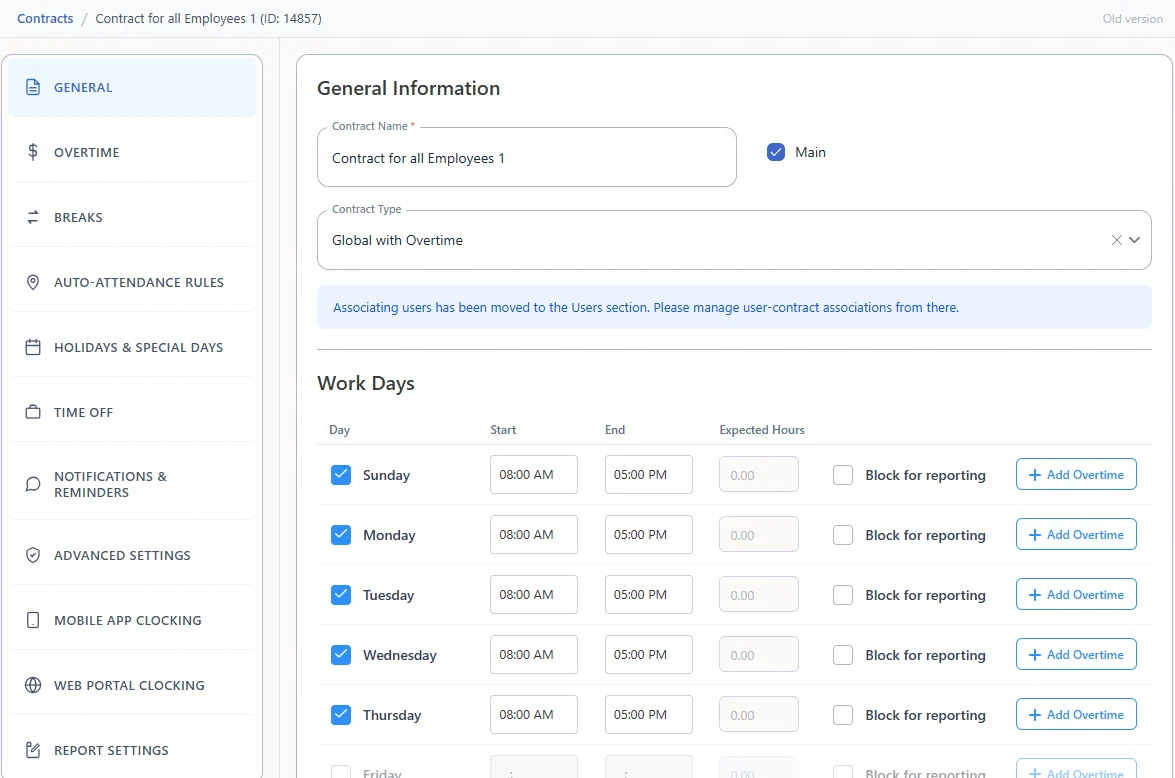This screenshot has height=778, width=1175.
Task: Uncheck the Tuesday work day checkbox
Action: tap(341, 594)
